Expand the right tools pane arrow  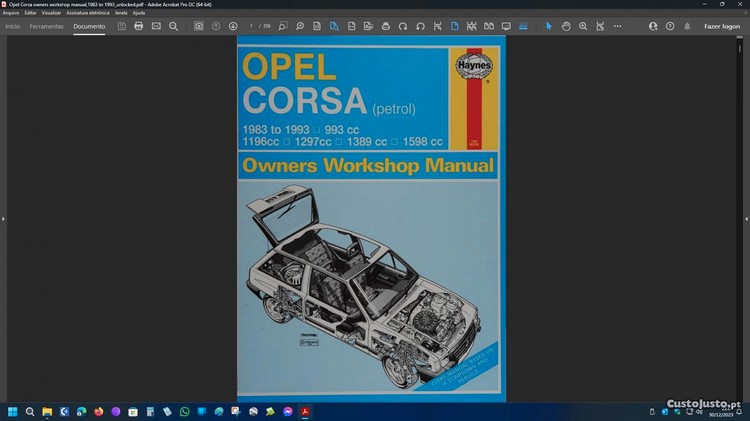point(746,218)
